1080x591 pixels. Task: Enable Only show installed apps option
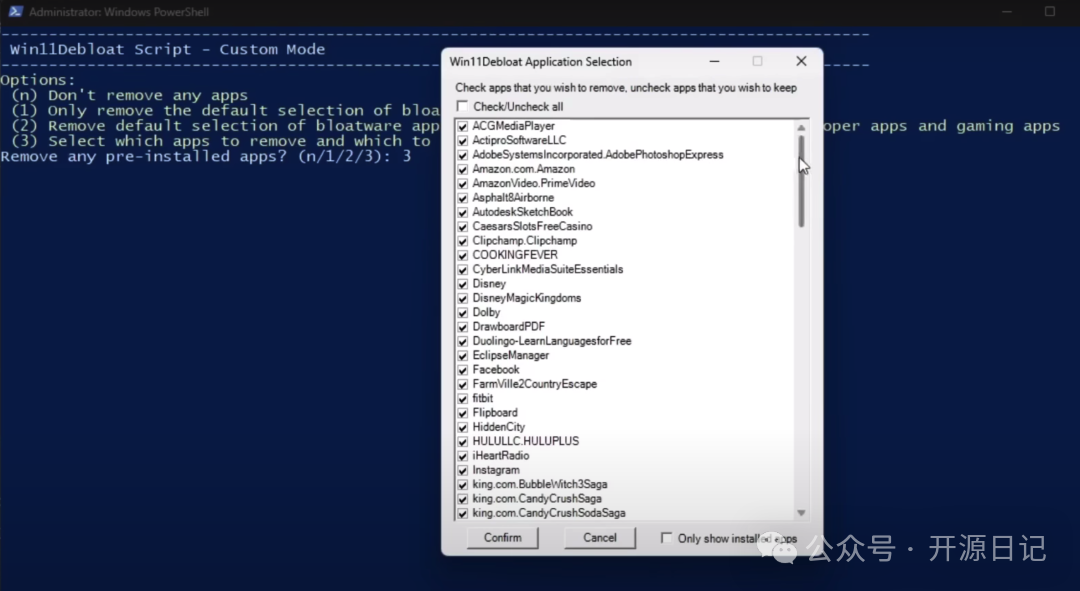(x=667, y=538)
